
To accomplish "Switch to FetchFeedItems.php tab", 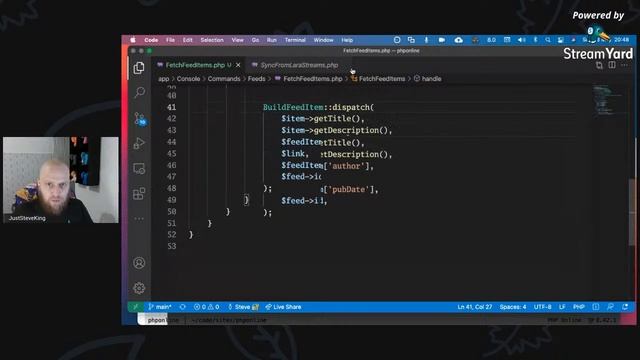I will (x=195, y=65).
